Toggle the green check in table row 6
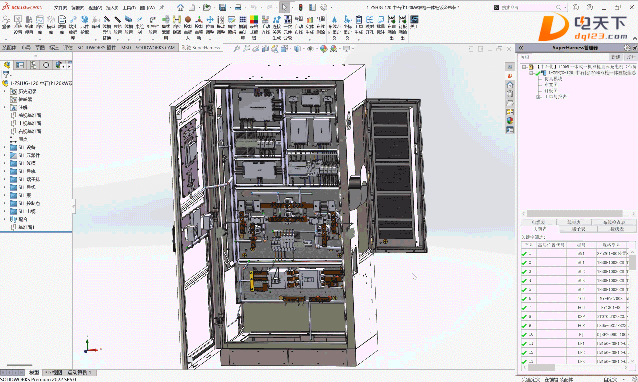 pos(524,298)
